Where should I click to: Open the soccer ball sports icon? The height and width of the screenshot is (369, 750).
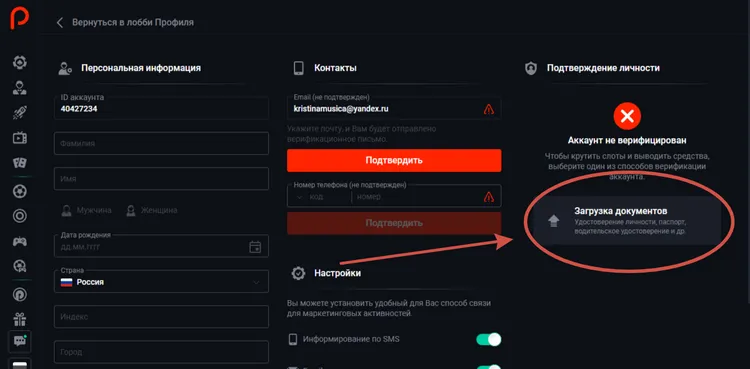tap(20, 191)
